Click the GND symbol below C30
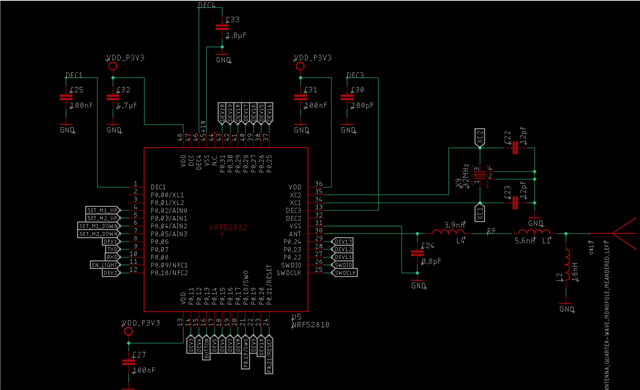The image size is (640, 390). [348, 129]
